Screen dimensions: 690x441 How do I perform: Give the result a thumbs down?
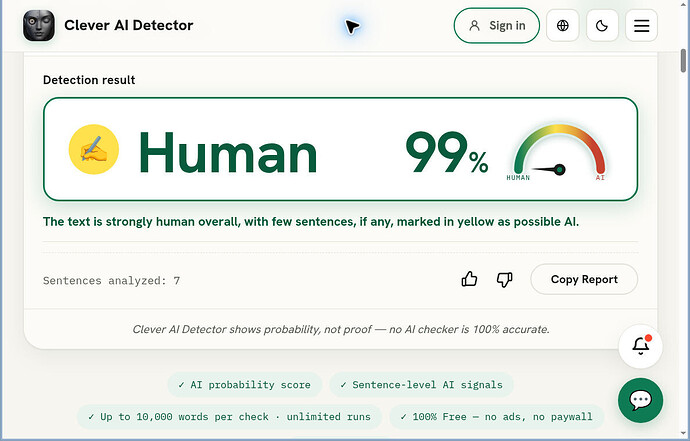504,279
